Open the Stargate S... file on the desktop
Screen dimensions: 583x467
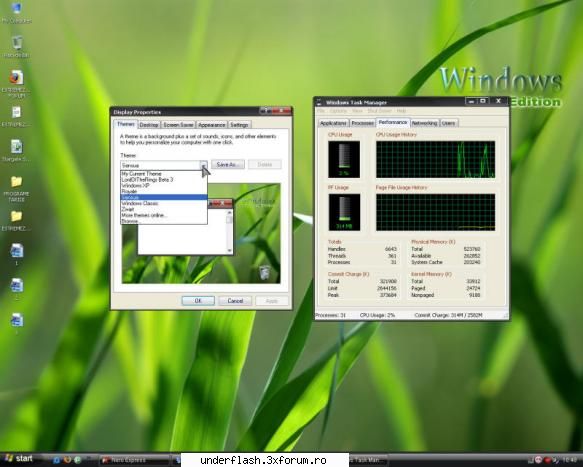pyautogui.click(x=16, y=151)
